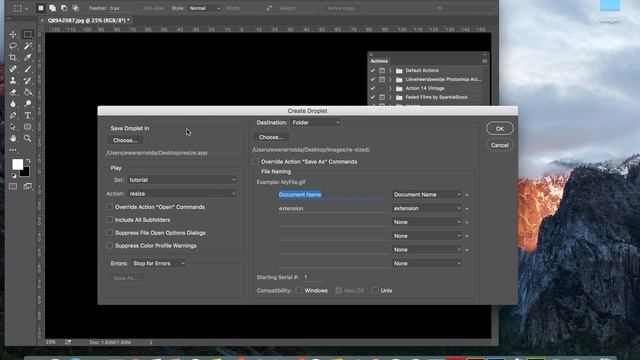640x360 pixels.
Task: Select the Hand tool
Action: pyautogui.click(x=13, y=139)
